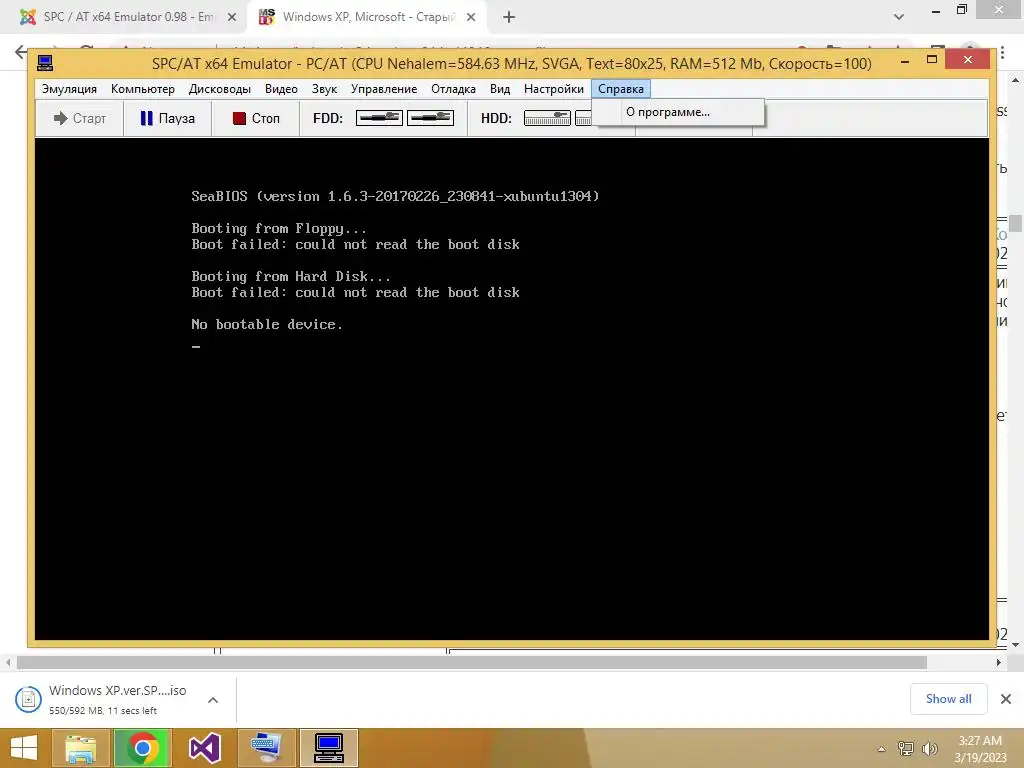The width and height of the screenshot is (1024, 768).
Task: Click the network tray icon
Action: (x=905, y=749)
